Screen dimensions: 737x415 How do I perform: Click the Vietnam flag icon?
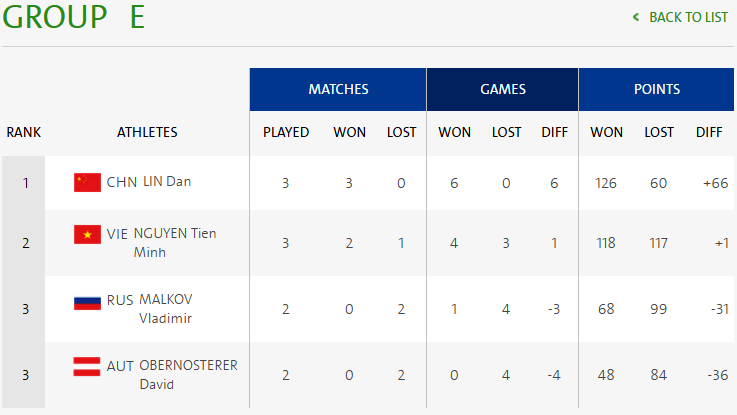point(88,234)
